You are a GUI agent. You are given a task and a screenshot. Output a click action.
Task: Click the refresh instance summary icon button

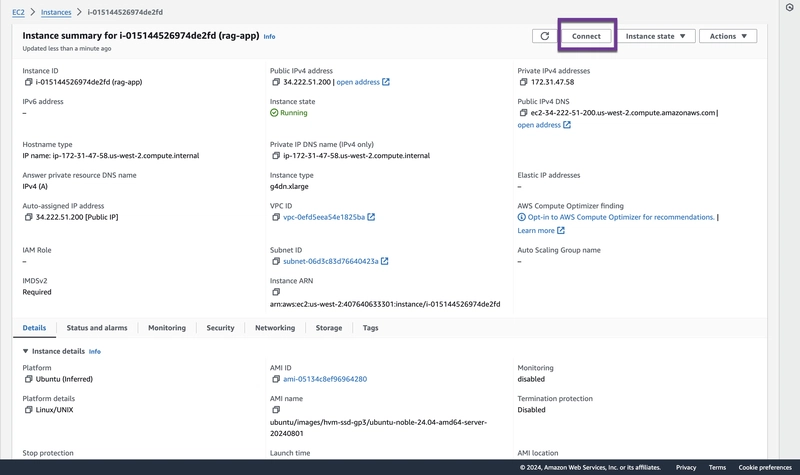click(x=544, y=36)
